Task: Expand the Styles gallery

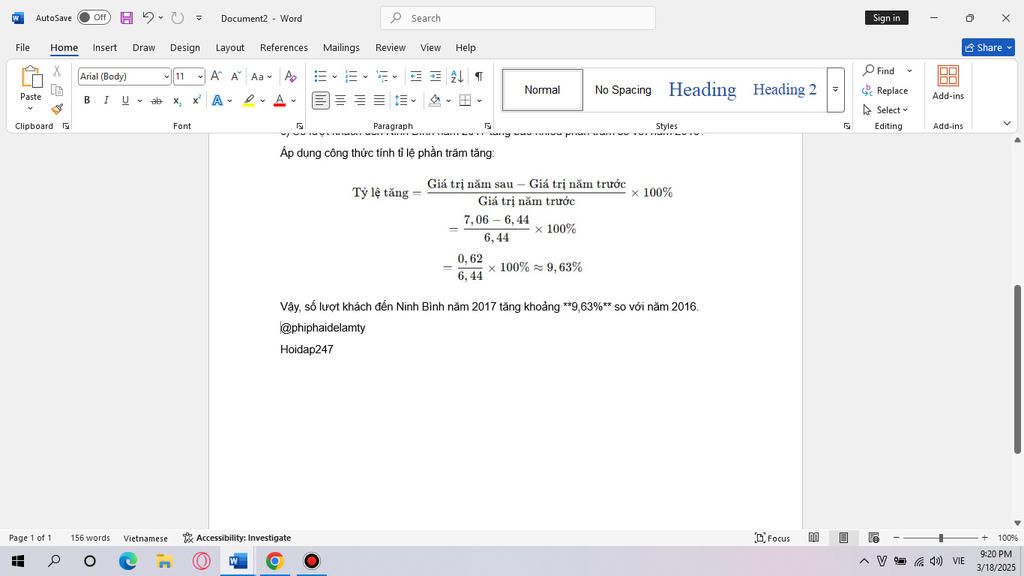Action: pos(835,90)
